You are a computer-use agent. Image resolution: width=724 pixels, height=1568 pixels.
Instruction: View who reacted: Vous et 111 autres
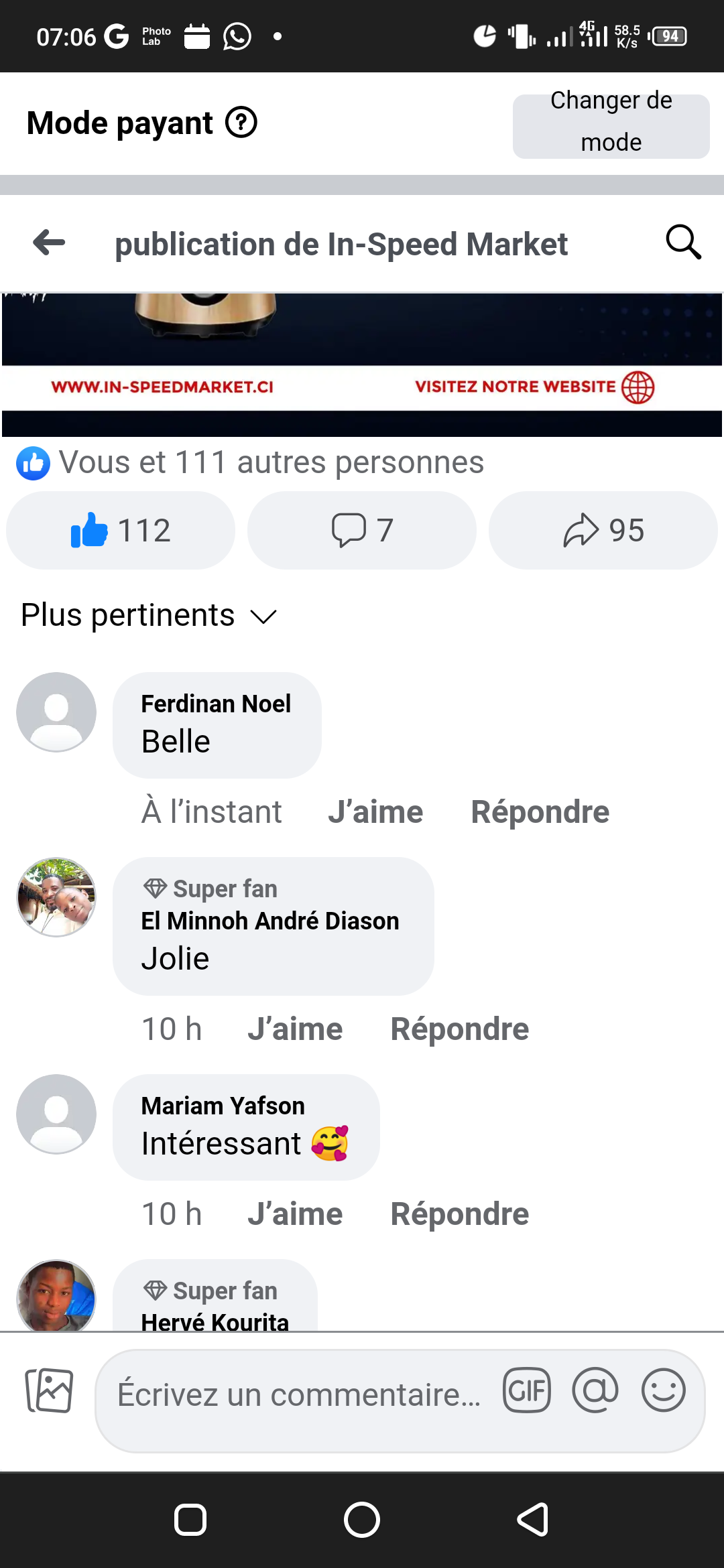(x=271, y=462)
